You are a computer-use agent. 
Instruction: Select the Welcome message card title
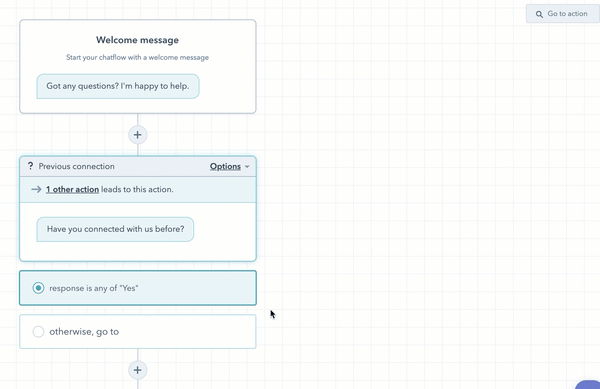(137, 40)
